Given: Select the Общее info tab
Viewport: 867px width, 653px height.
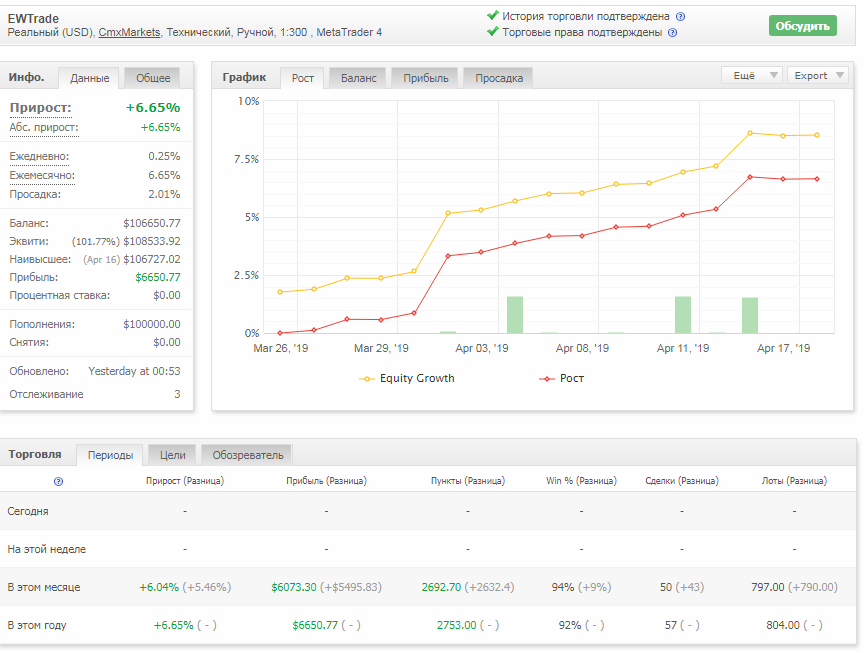Looking at the screenshot, I should coord(153,79).
